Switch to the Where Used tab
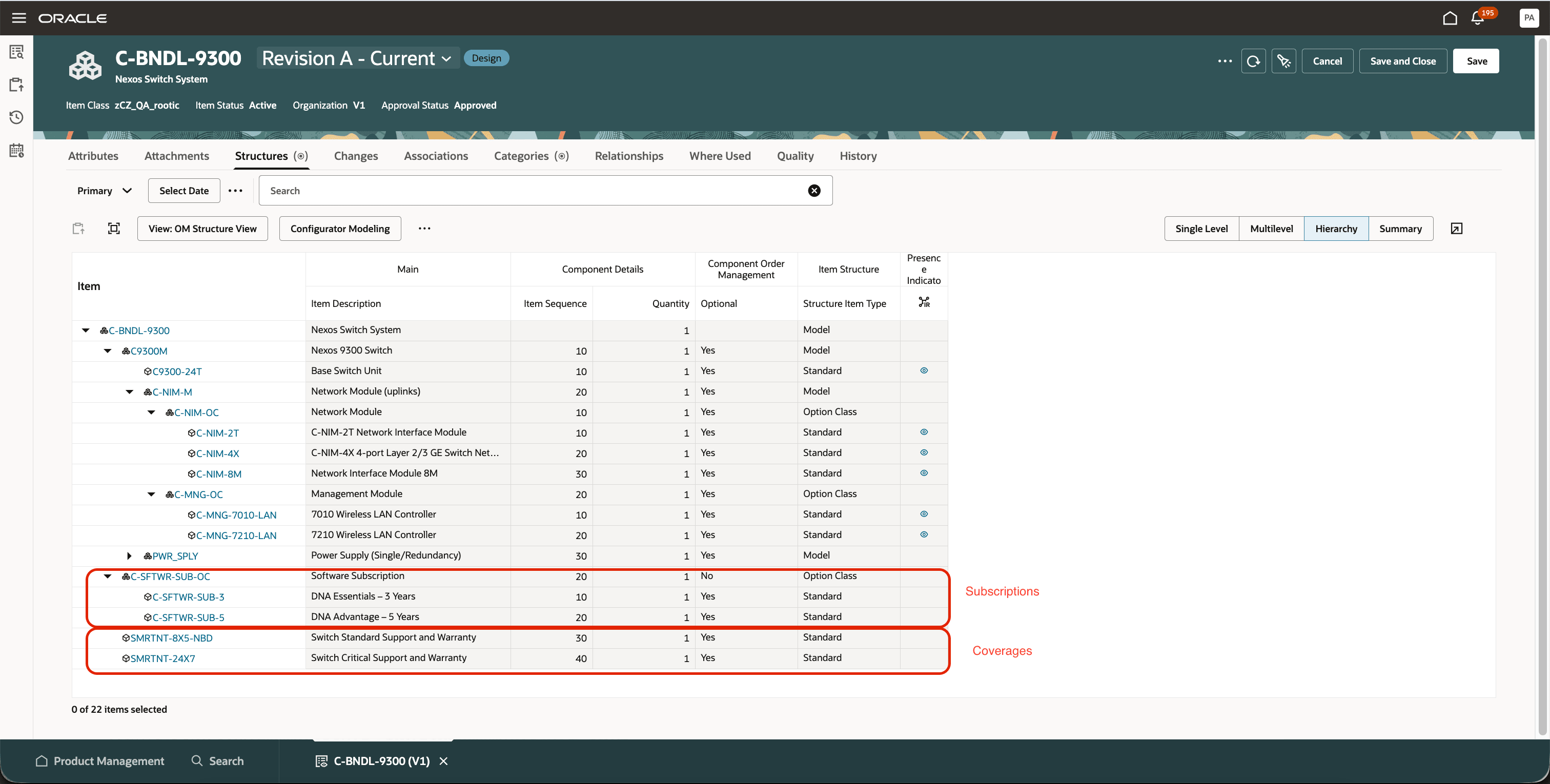Image resolution: width=1550 pixels, height=784 pixels. click(x=720, y=156)
